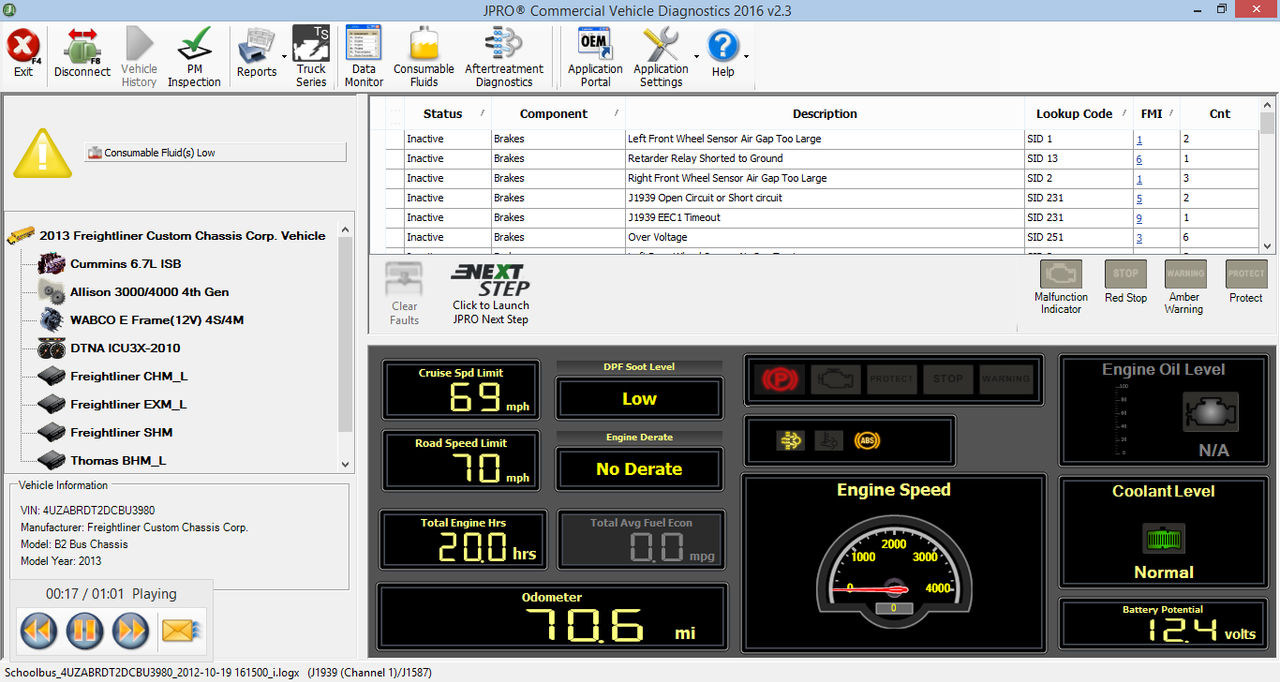1280x682 pixels.
Task: Select DTNA ICU3X-2010 component
Action: coord(125,348)
